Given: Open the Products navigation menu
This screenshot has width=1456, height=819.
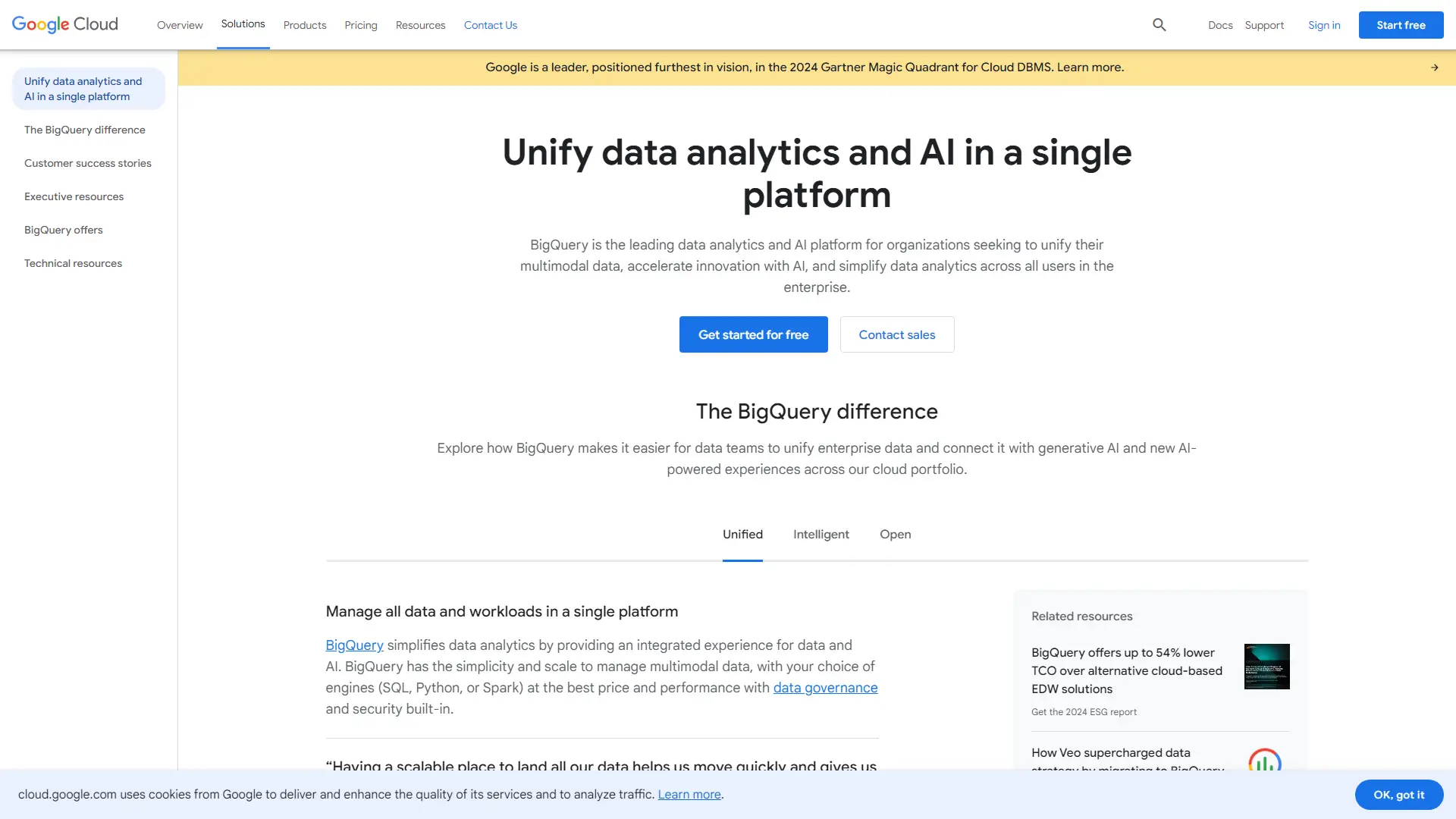Looking at the screenshot, I should coord(305,25).
